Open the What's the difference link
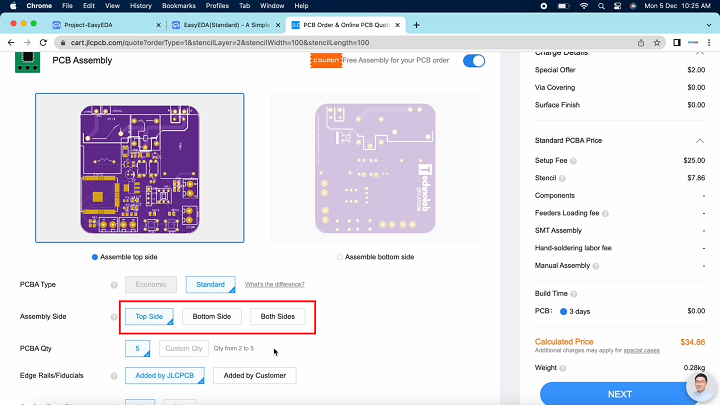This screenshot has width=720, height=405. 275,285
